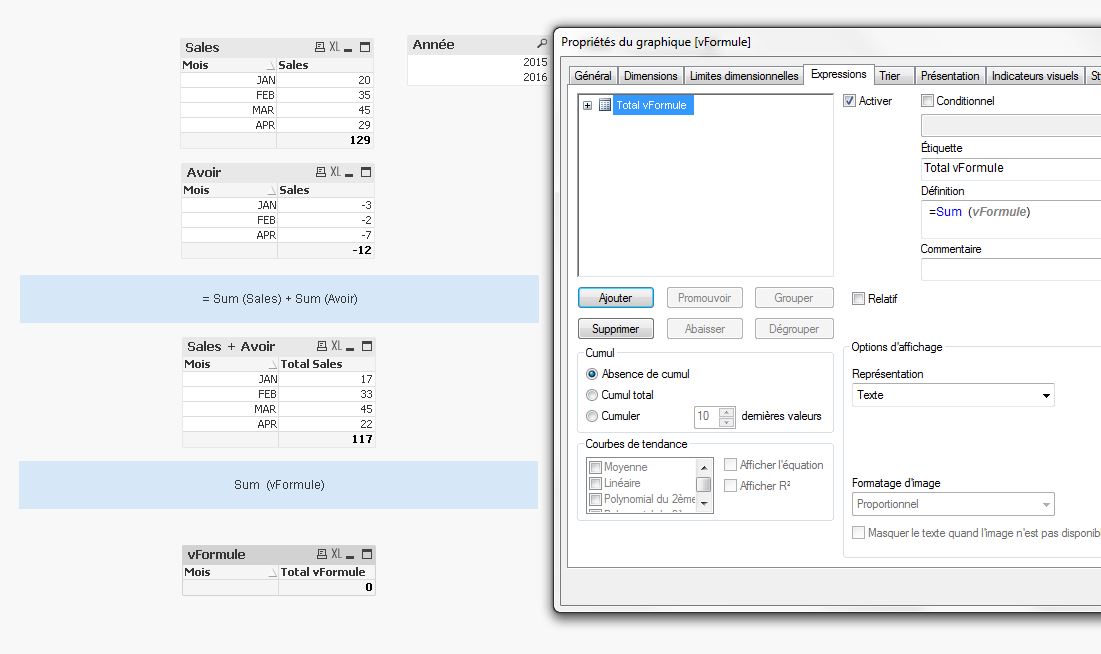
Task: Check Polynomial du 2ème degré trend option
Action: [595, 499]
